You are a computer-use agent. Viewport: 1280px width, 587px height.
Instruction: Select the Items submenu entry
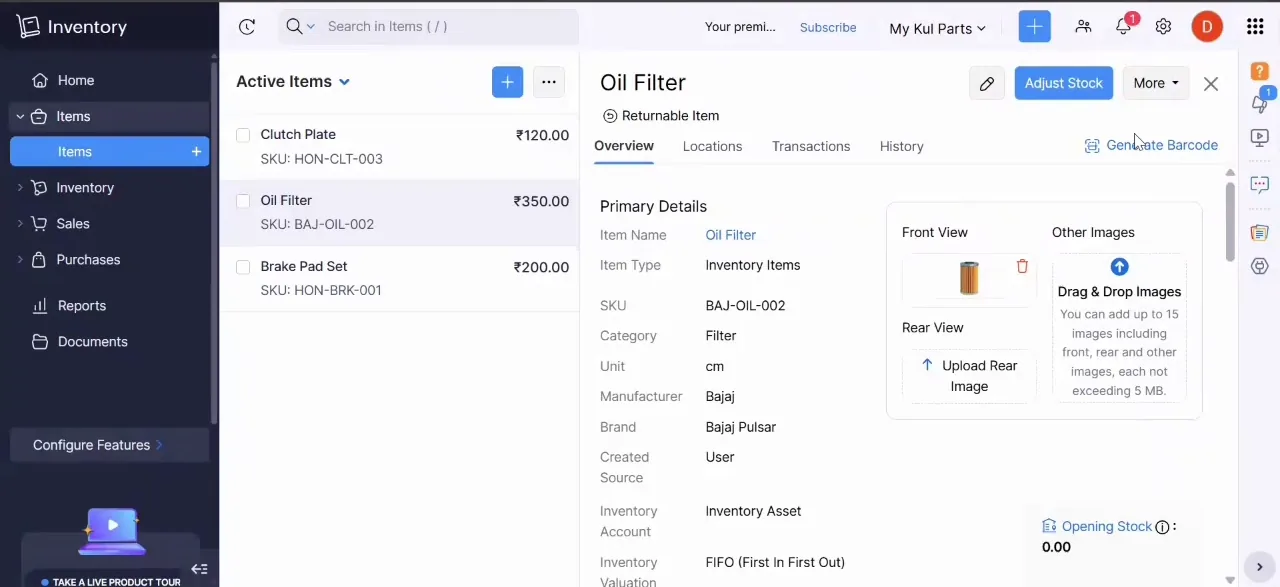point(110,152)
